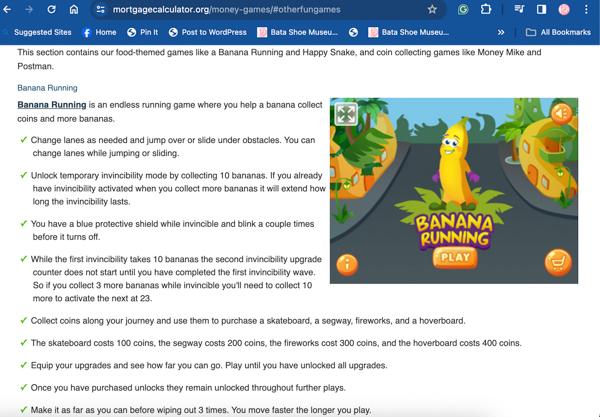
Task: Click text 'While the first invincibility takes'
Action: 93,259
